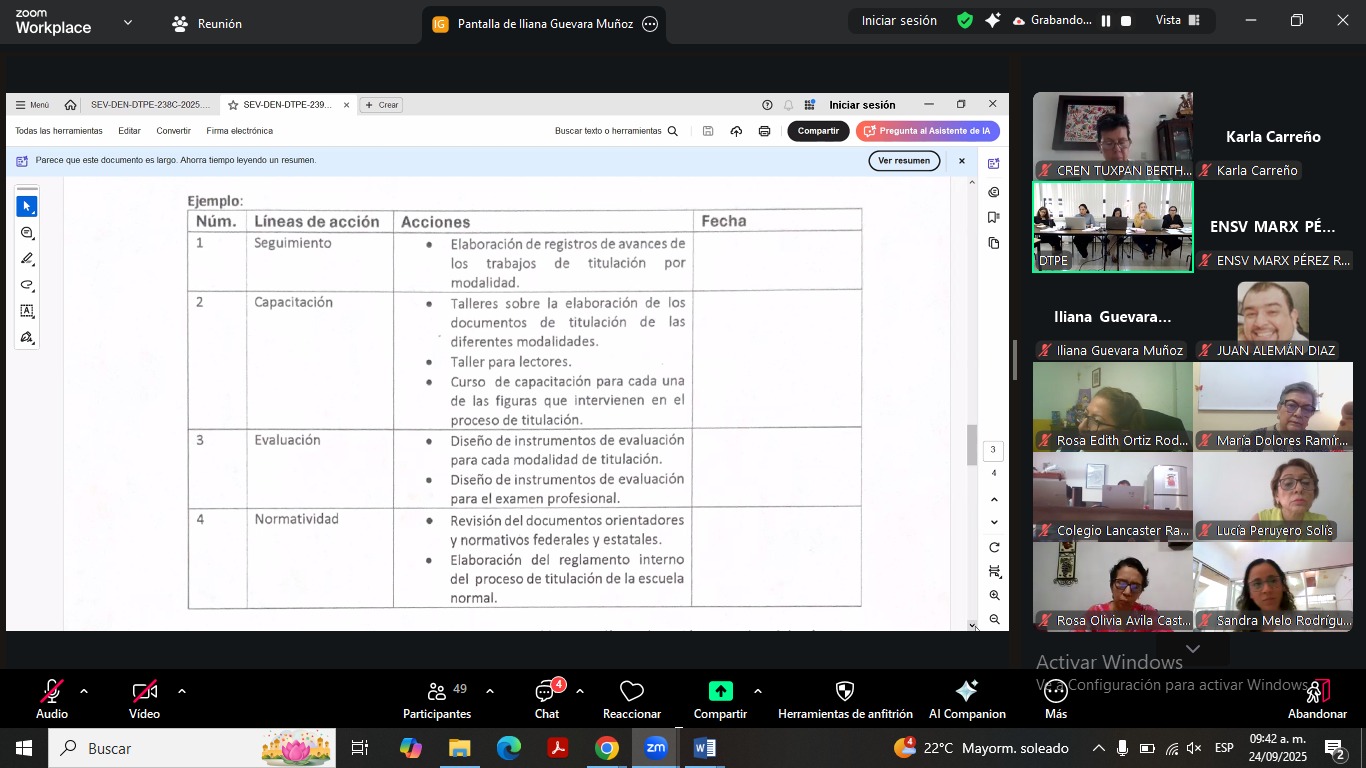Expand more participants with the down chevron
Image resolution: width=1366 pixels, height=768 pixels.
coord(1192,649)
